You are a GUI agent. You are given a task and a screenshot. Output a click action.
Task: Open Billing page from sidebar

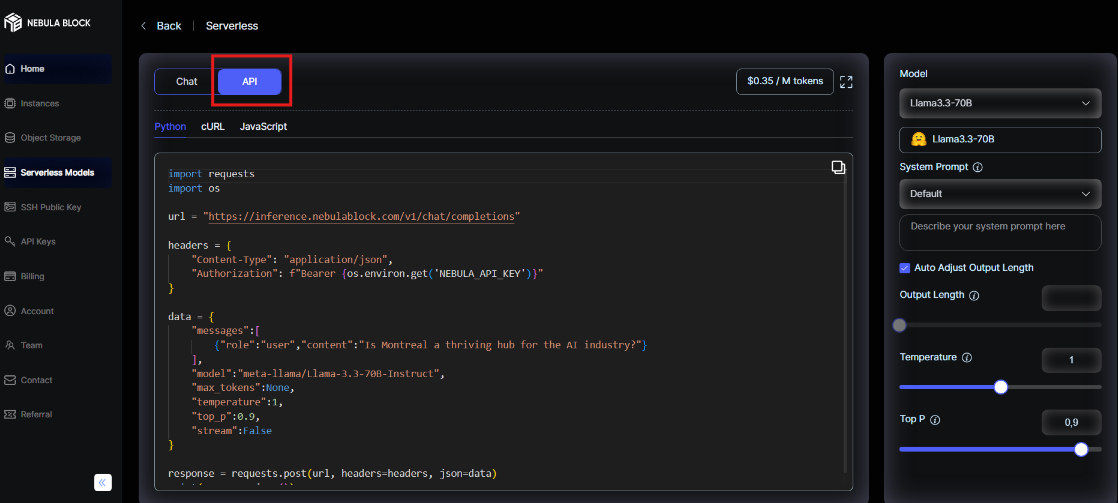point(32,276)
